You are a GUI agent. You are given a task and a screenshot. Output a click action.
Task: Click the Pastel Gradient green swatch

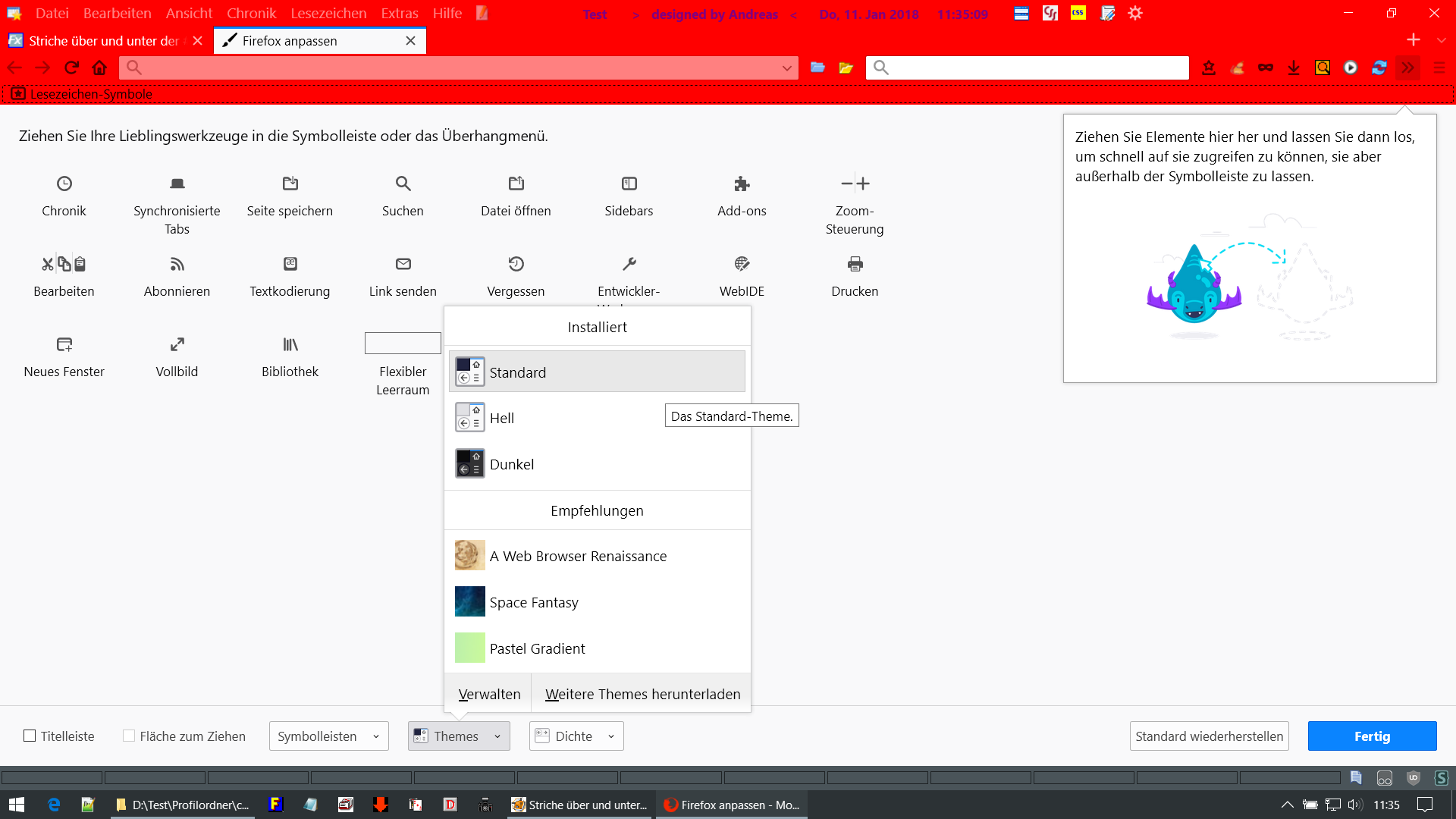469,648
